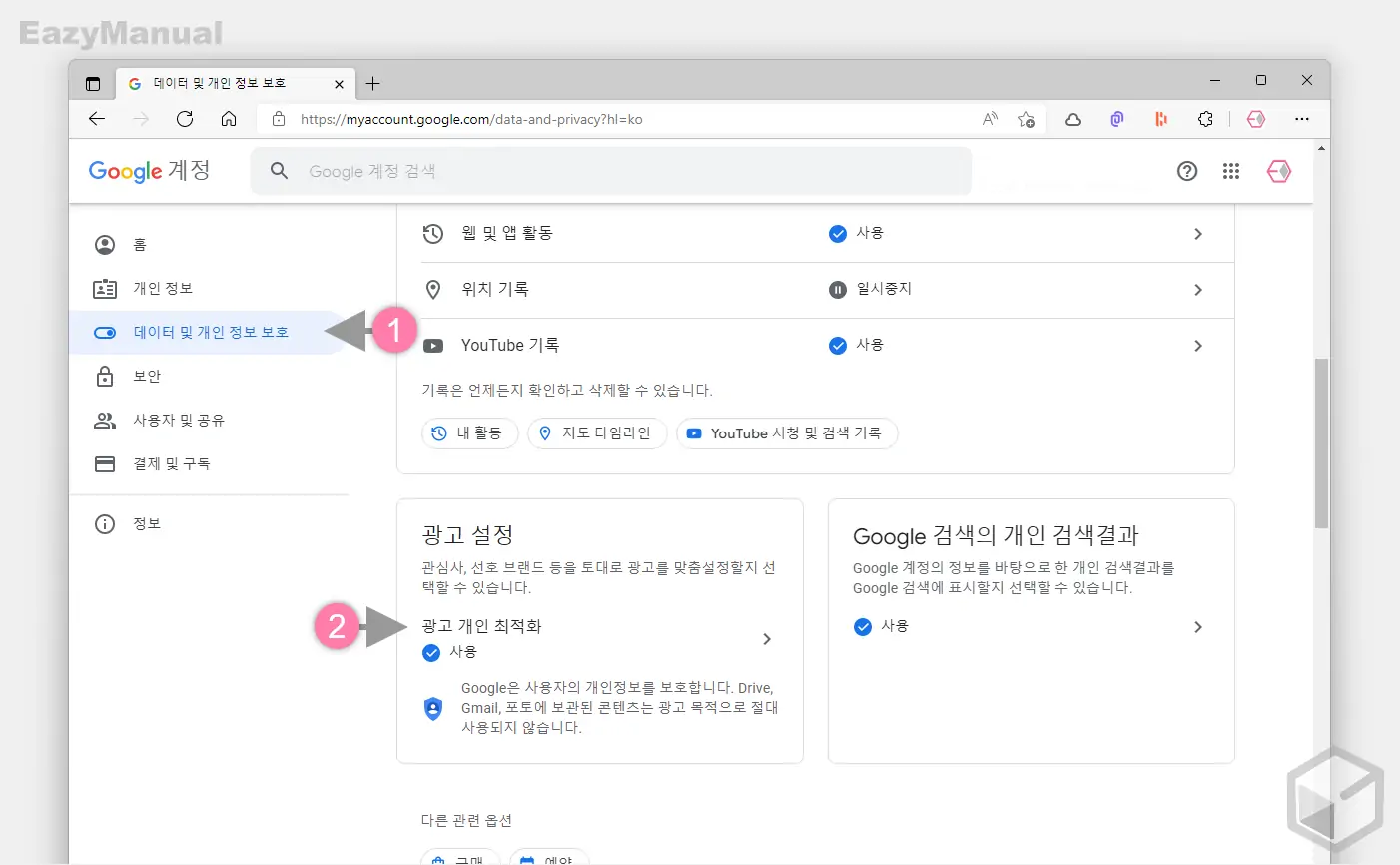Open the cloud extension icon
Screen dimensions: 1400x865
(1073, 119)
